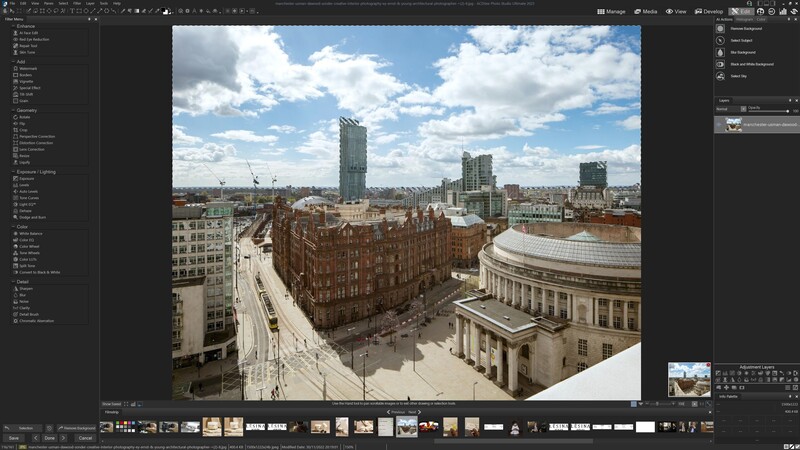Open the Layer menu
Viewport: 800px width, 450px height.
pos(90,3)
